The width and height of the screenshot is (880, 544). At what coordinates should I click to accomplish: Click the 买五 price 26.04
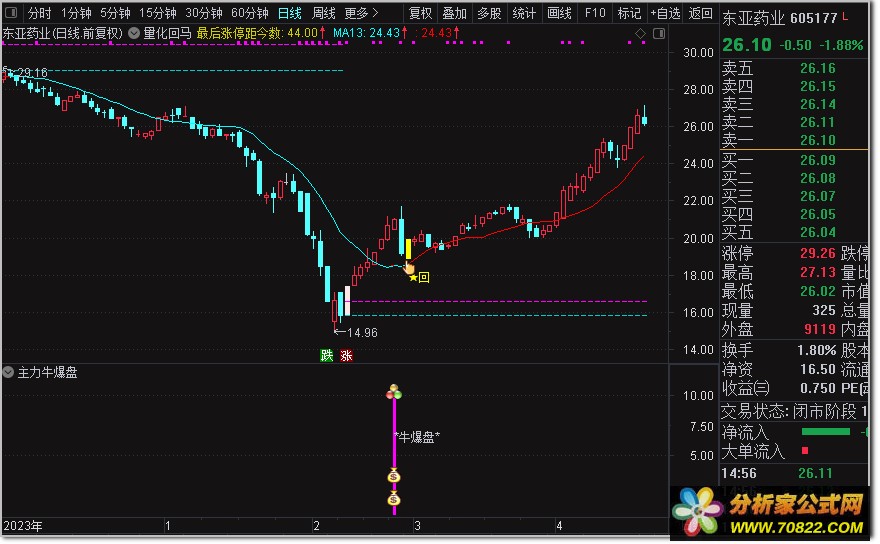tap(818, 232)
